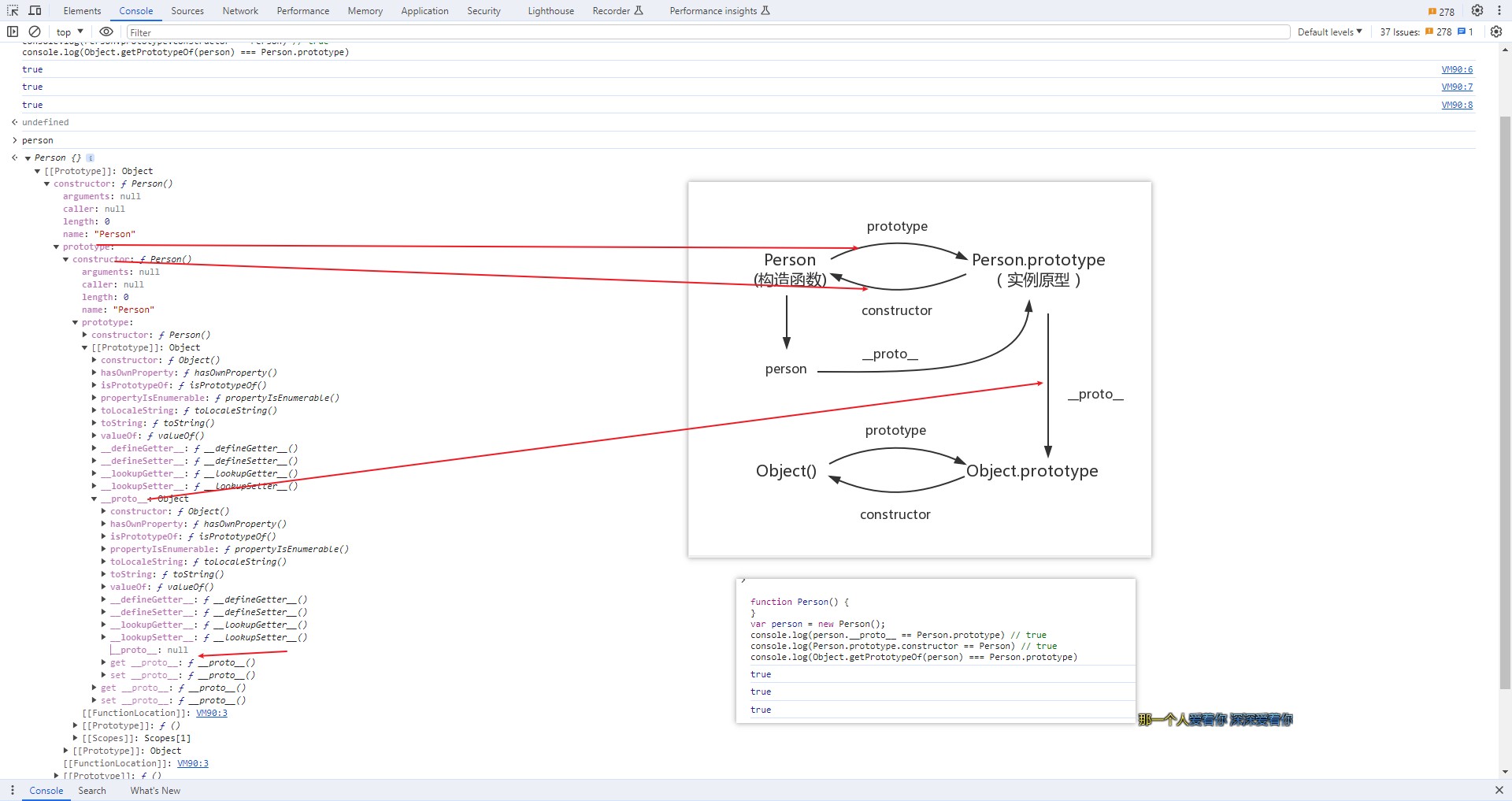The height and width of the screenshot is (801, 1512).
Task: Toggle the device toolbar icon
Action: (x=35, y=10)
